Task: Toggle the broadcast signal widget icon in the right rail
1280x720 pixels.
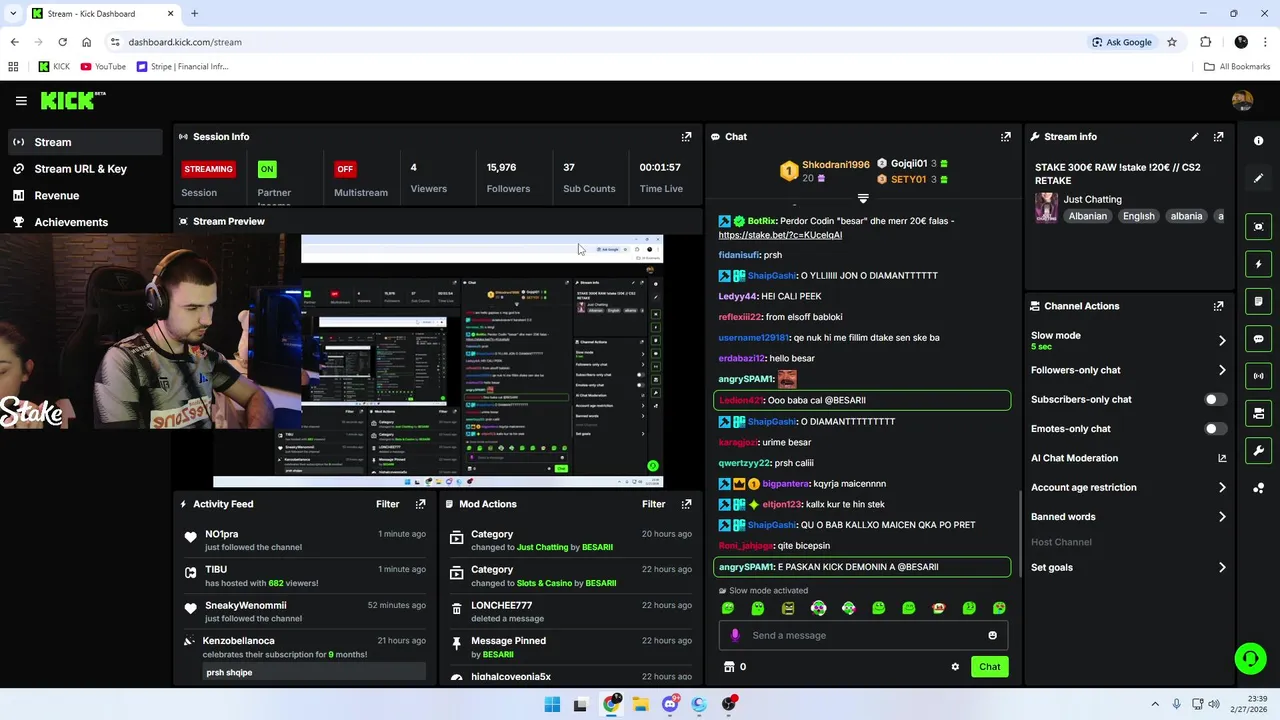Action: [1258, 376]
